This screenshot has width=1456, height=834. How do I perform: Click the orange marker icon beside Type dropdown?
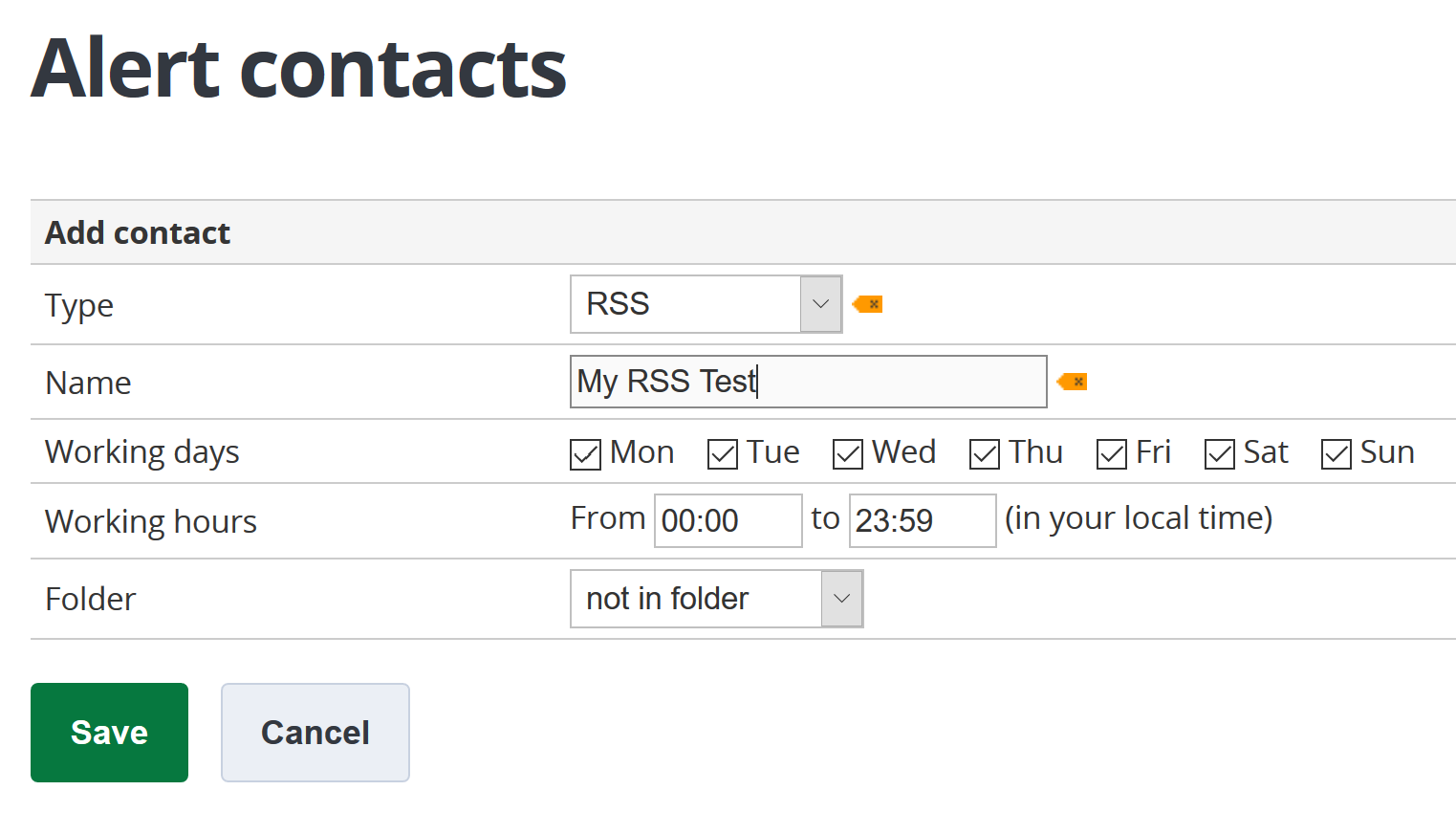[868, 304]
